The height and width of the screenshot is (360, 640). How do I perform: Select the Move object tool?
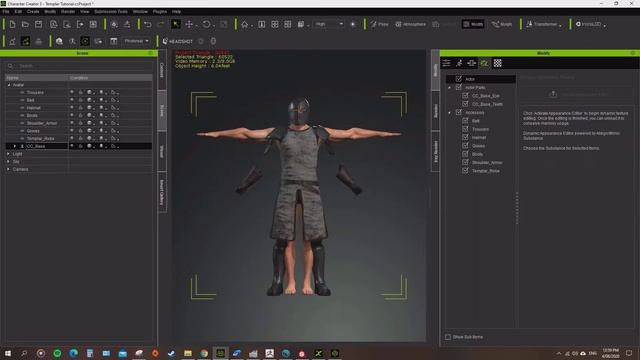[x=189, y=24]
